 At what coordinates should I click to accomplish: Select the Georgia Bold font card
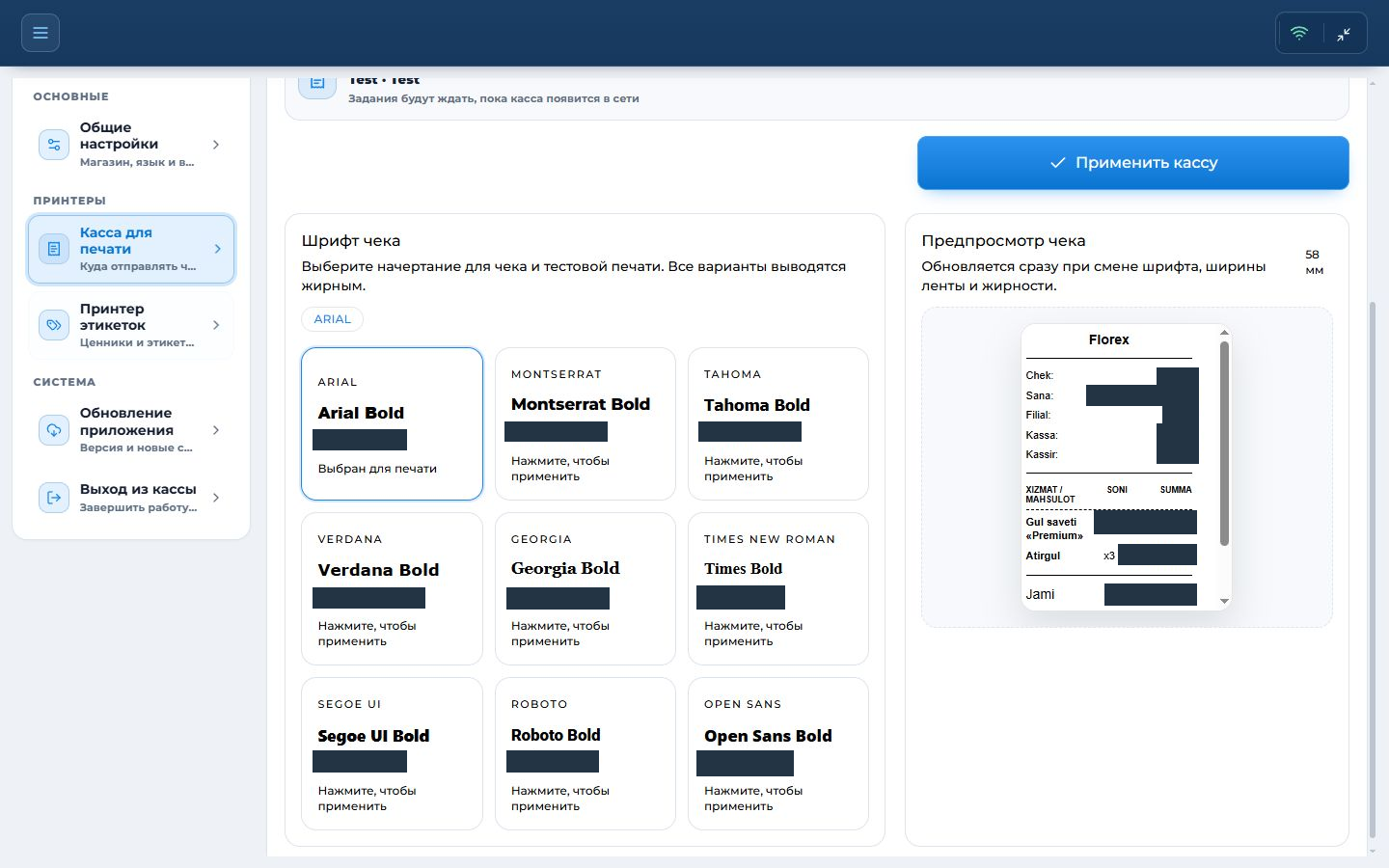tap(586, 589)
